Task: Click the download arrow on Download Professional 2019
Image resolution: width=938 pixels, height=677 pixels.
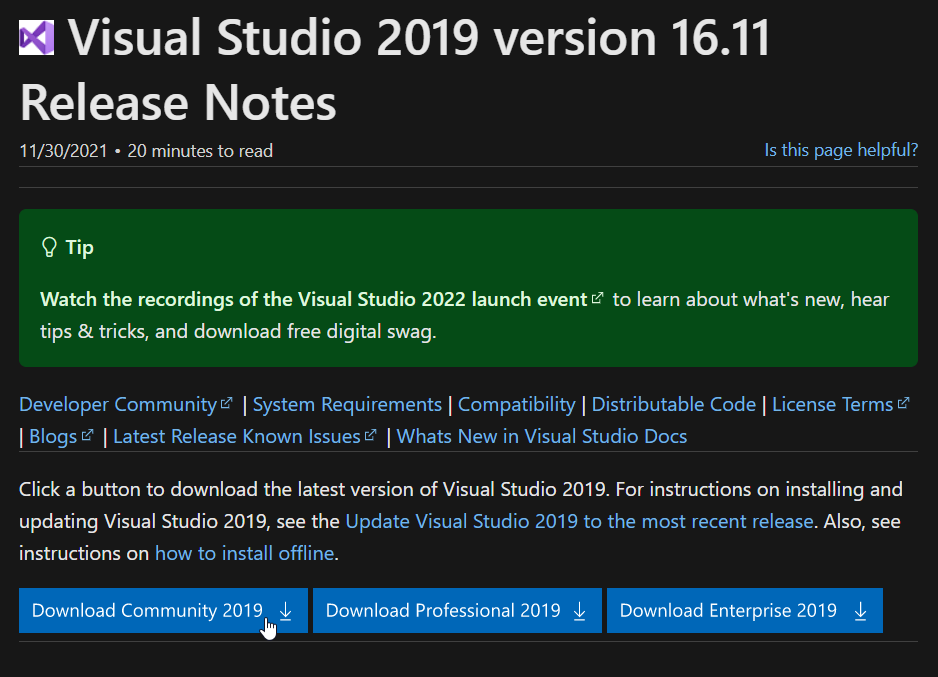Action: click(x=579, y=610)
